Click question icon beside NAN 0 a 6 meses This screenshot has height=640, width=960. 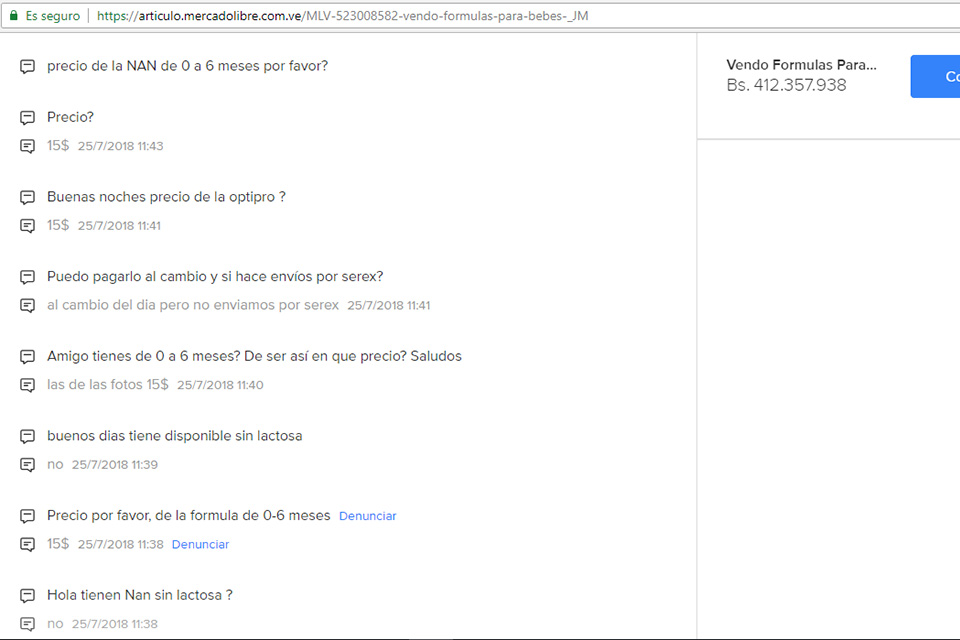(x=28, y=67)
